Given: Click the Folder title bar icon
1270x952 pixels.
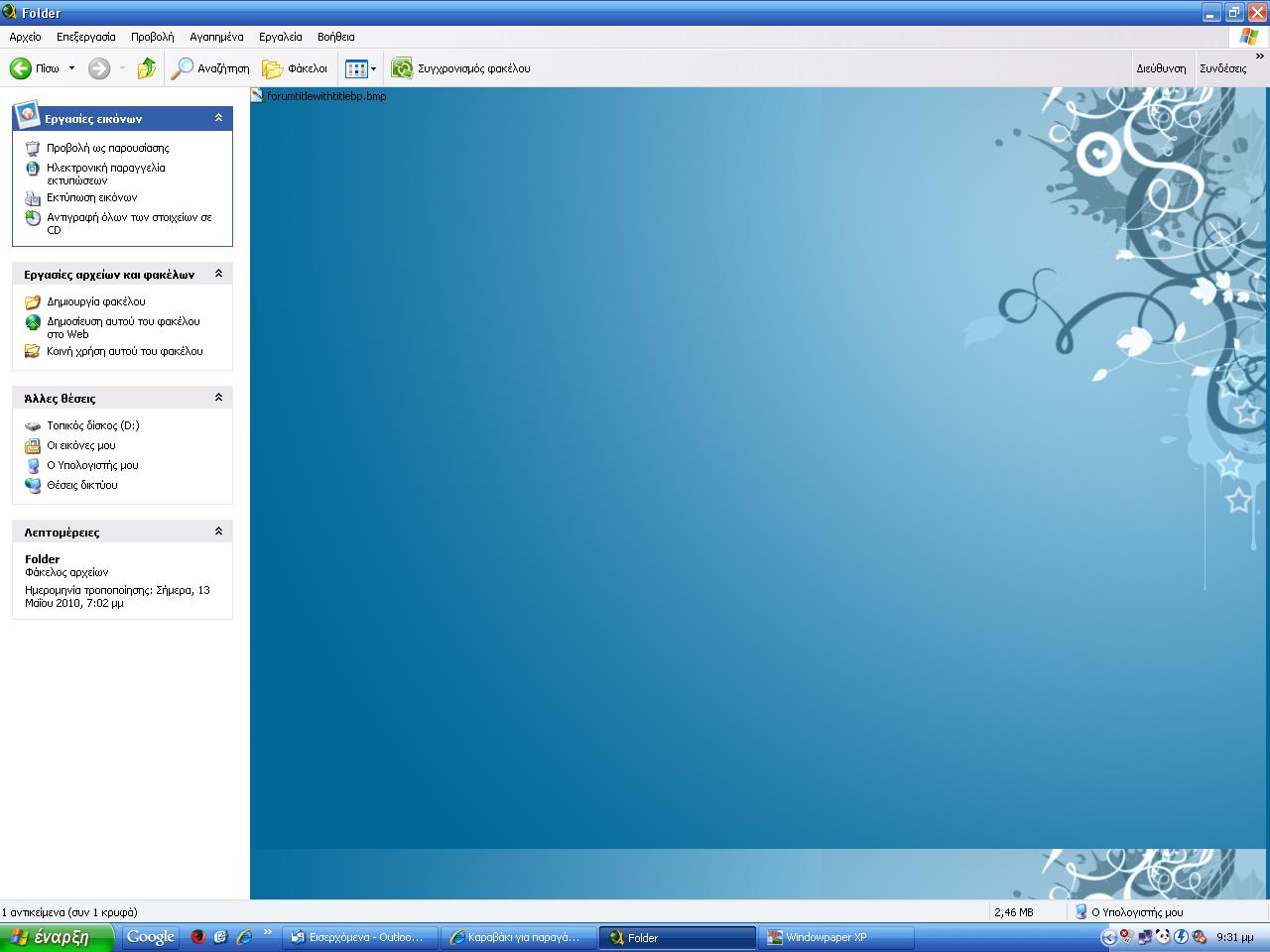Looking at the screenshot, I should coord(10,12).
